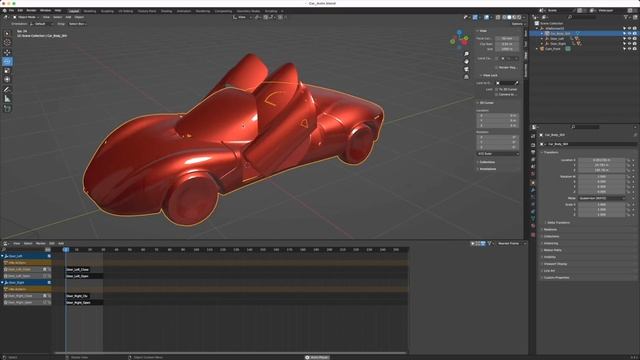Click the NLA editor type icon
Image resolution: width=640 pixels, height=360 pixels.
coord(6,243)
